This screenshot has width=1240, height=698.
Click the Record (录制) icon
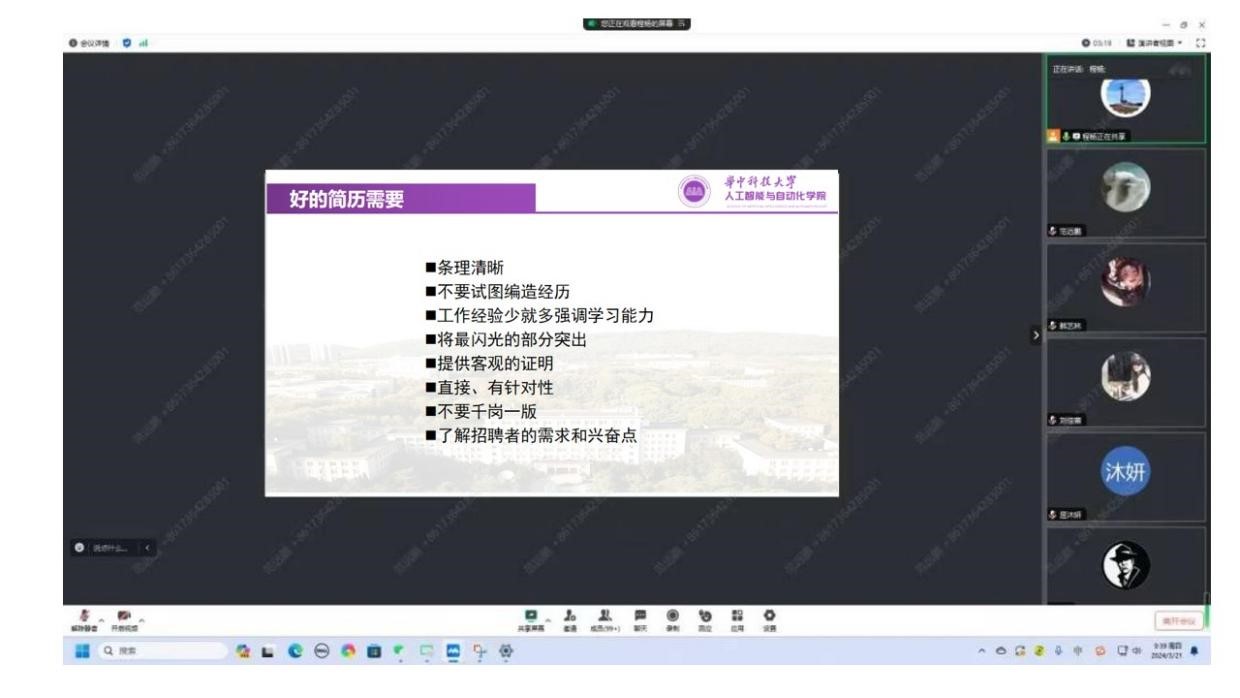point(672,615)
